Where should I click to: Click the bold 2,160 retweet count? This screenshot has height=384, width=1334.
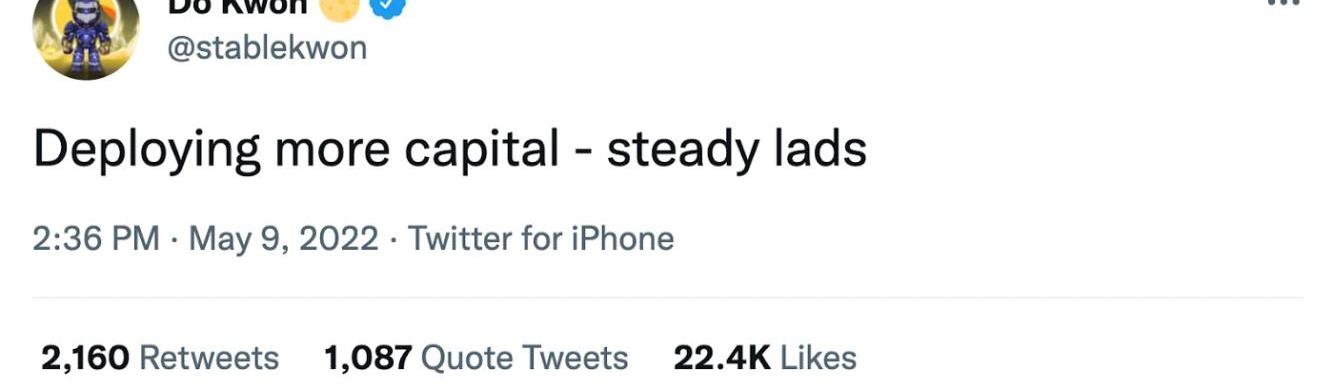(85, 358)
